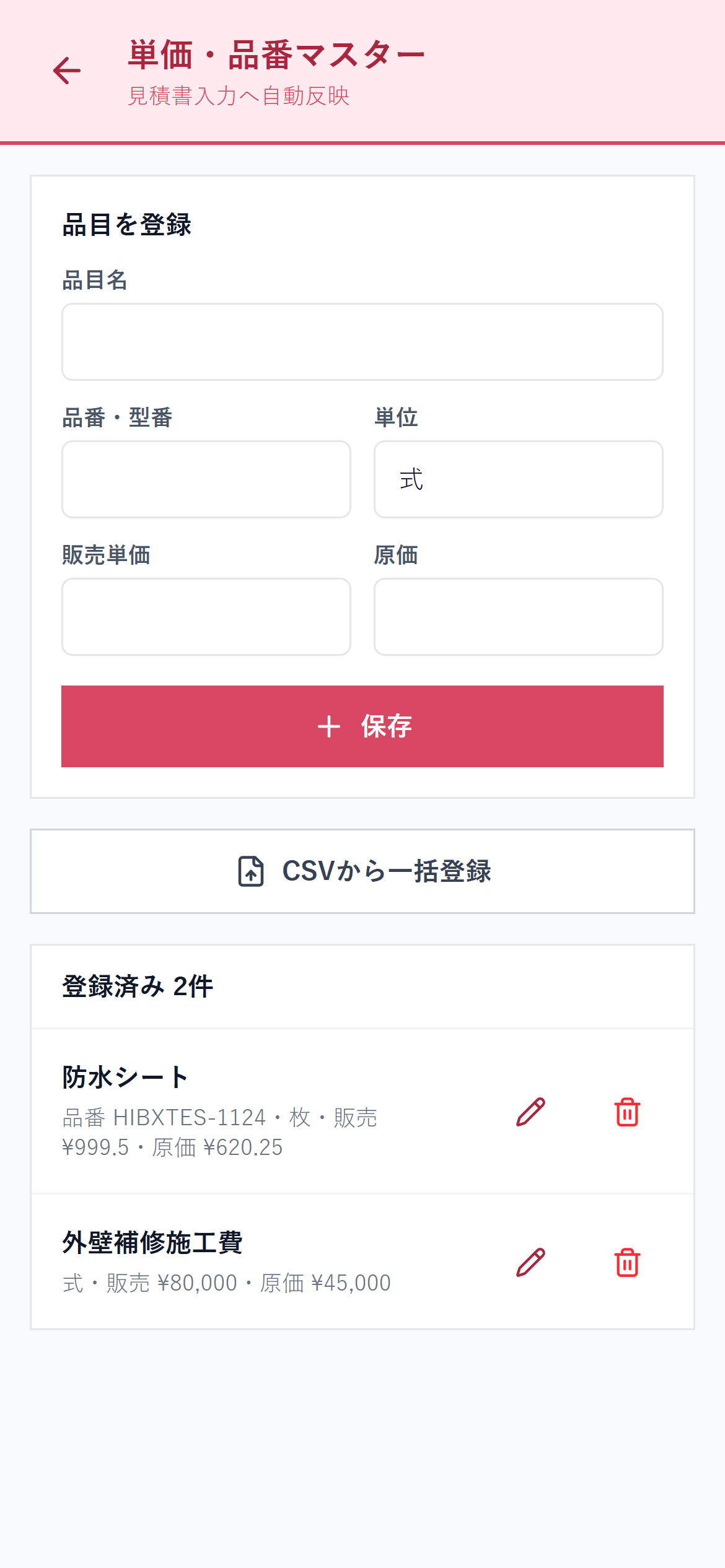Save the item with 保存 button
This screenshot has height=1568, width=725.
(362, 726)
